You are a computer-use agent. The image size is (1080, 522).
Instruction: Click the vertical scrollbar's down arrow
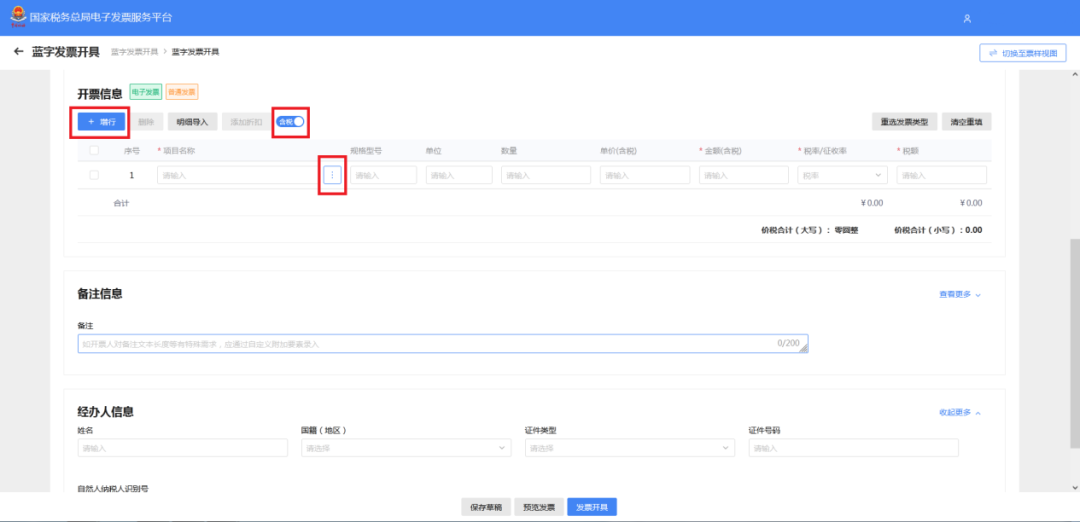point(1074,487)
